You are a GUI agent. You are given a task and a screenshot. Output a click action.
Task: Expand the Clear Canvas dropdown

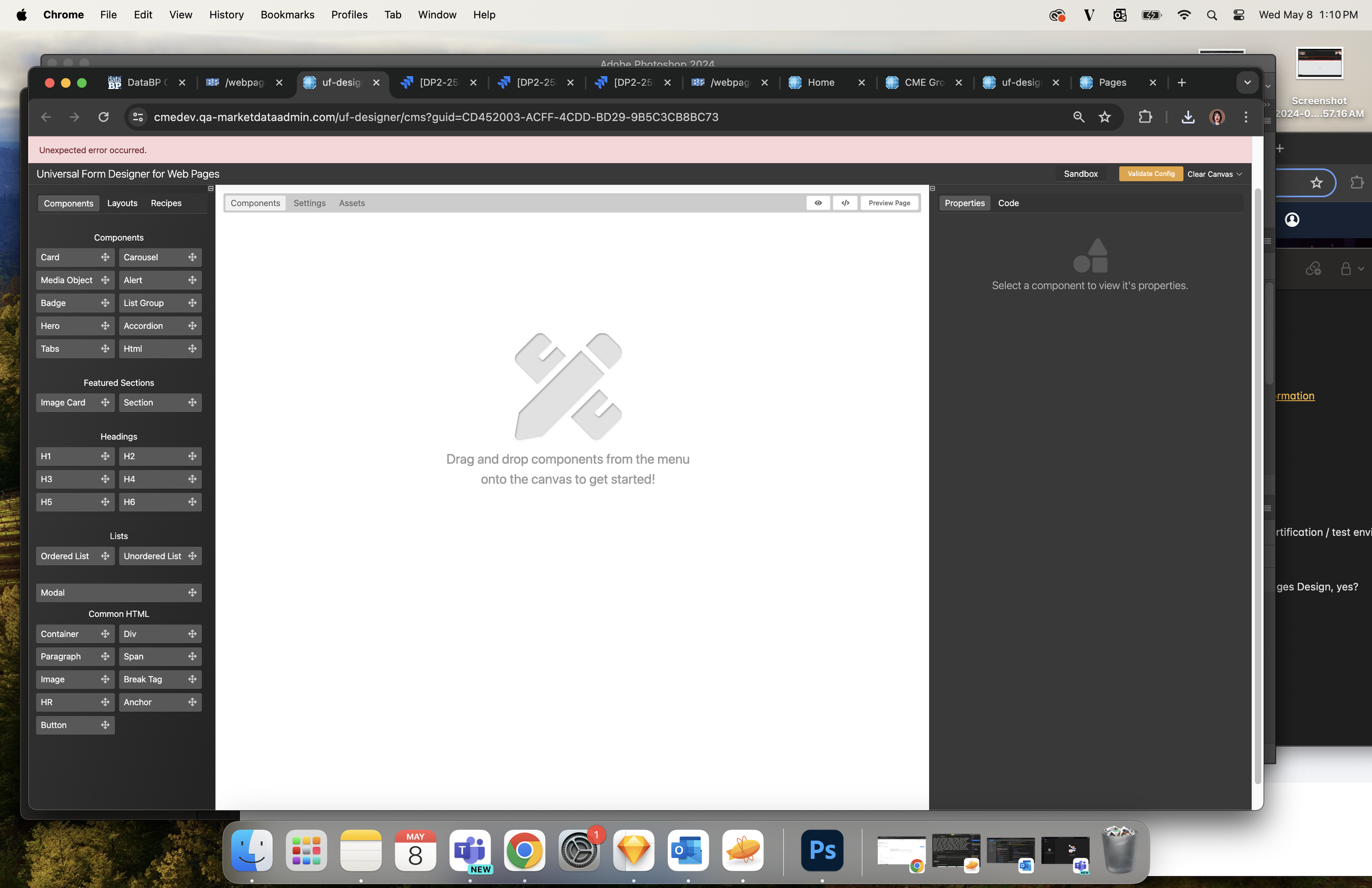click(1213, 173)
